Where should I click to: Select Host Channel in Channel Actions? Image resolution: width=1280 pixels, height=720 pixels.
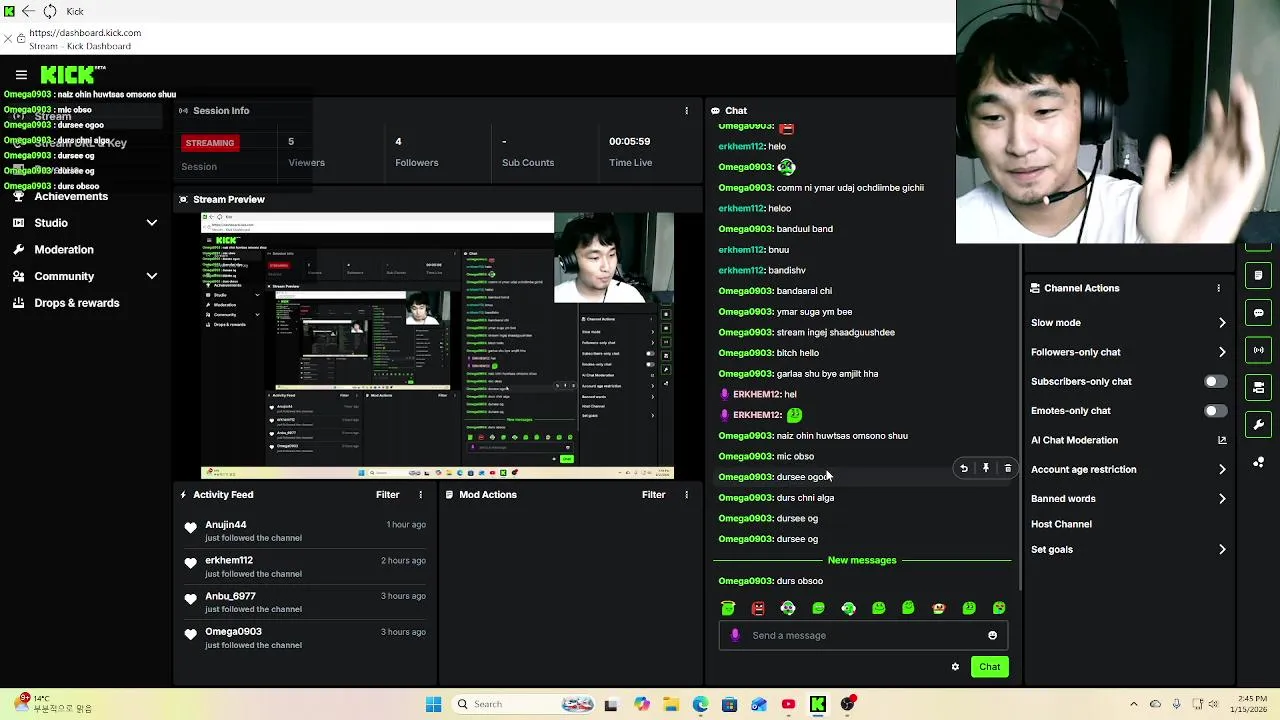[1061, 524]
